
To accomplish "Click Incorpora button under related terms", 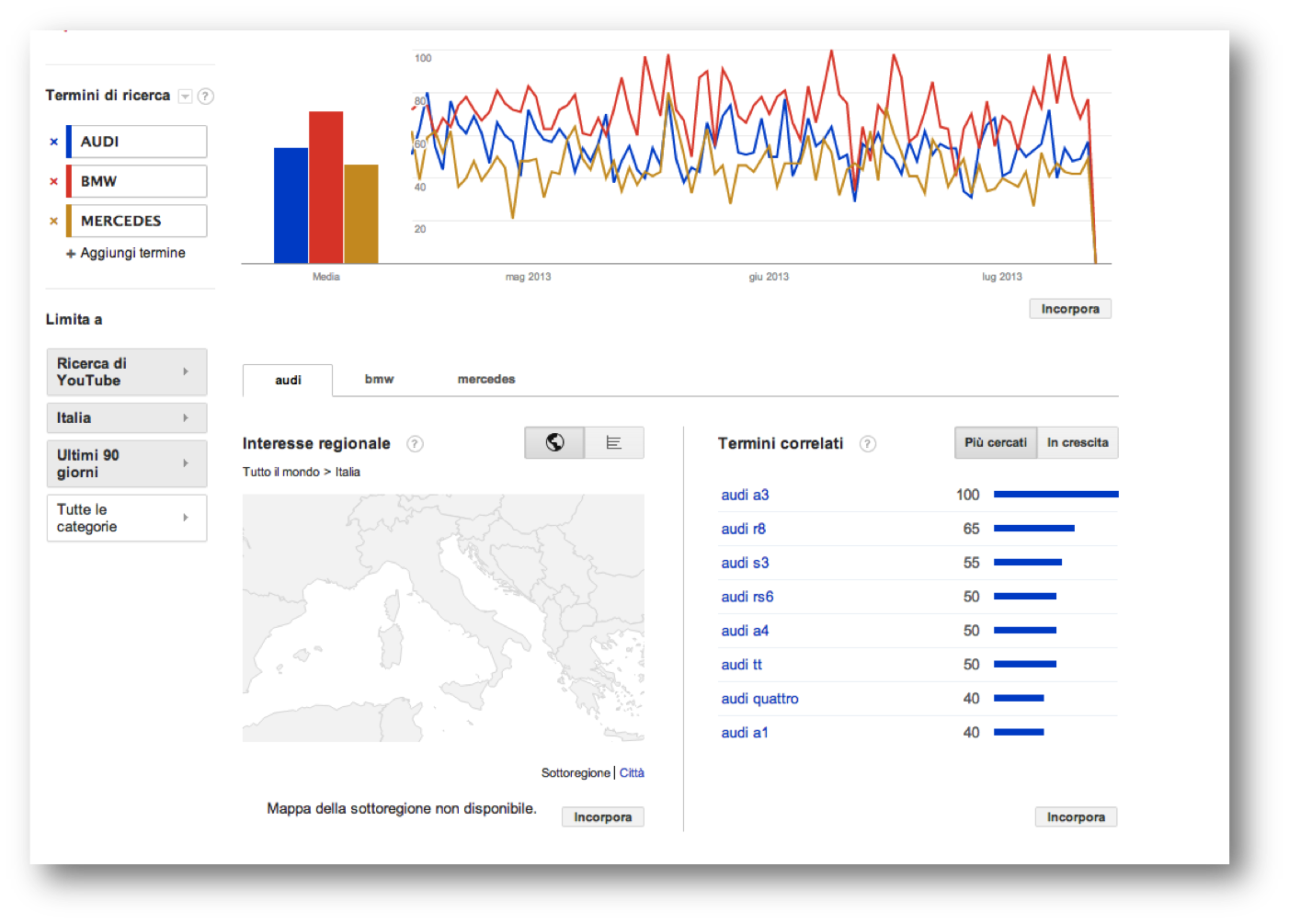I will click(1076, 816).
